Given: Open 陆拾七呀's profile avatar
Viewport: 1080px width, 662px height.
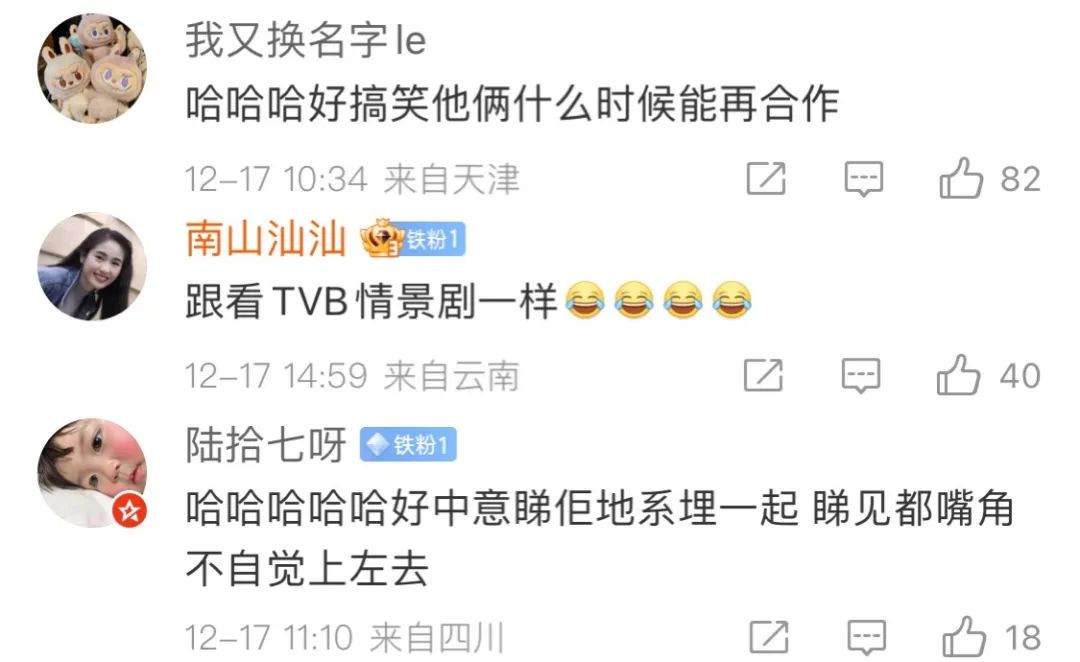Looking at the screenshot, I should coord(92,473).
